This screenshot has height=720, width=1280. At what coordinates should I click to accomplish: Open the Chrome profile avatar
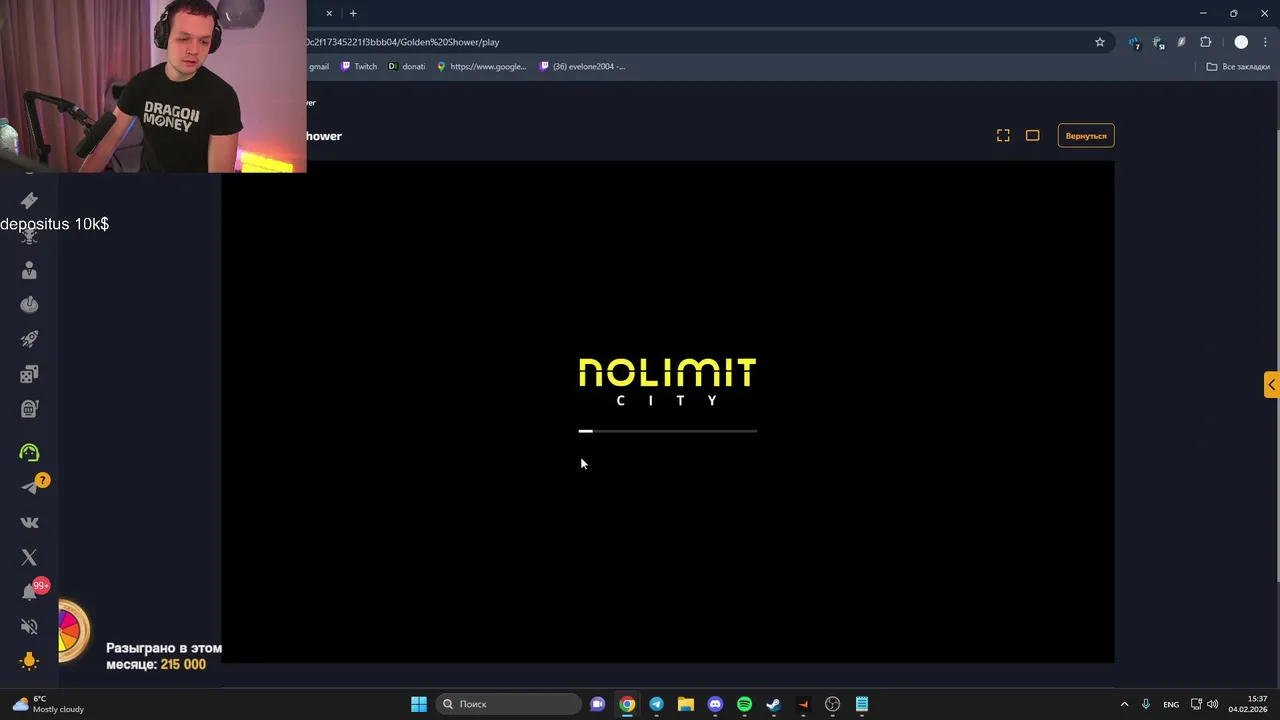(x=1241, y=42)
